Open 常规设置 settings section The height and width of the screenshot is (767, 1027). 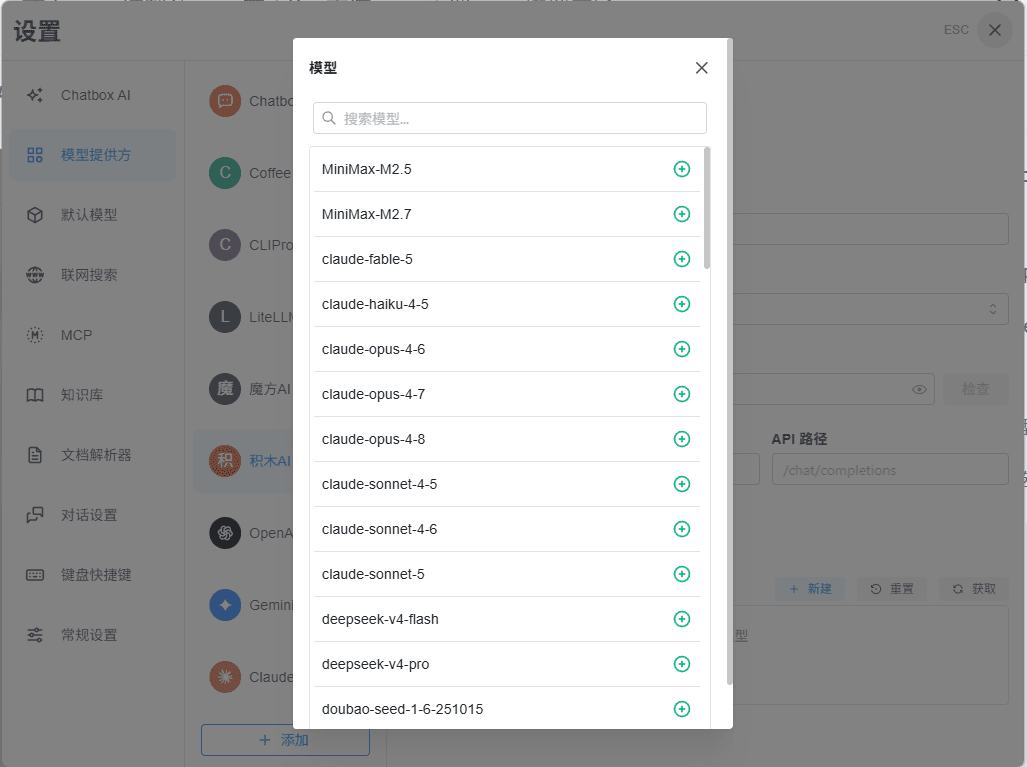pyautogui.click(x=93, y=635)
